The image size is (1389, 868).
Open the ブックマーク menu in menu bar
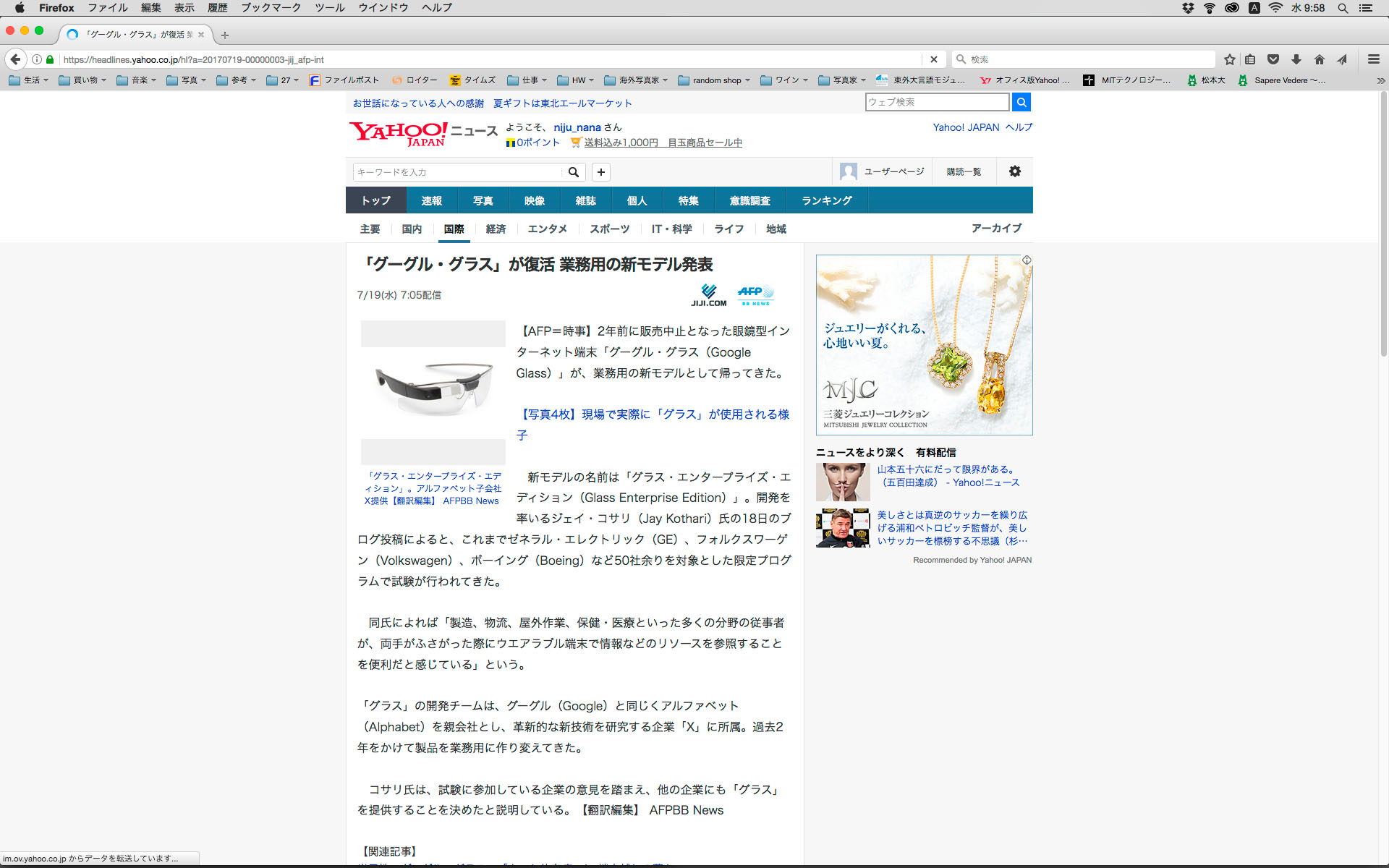point(271,7)
